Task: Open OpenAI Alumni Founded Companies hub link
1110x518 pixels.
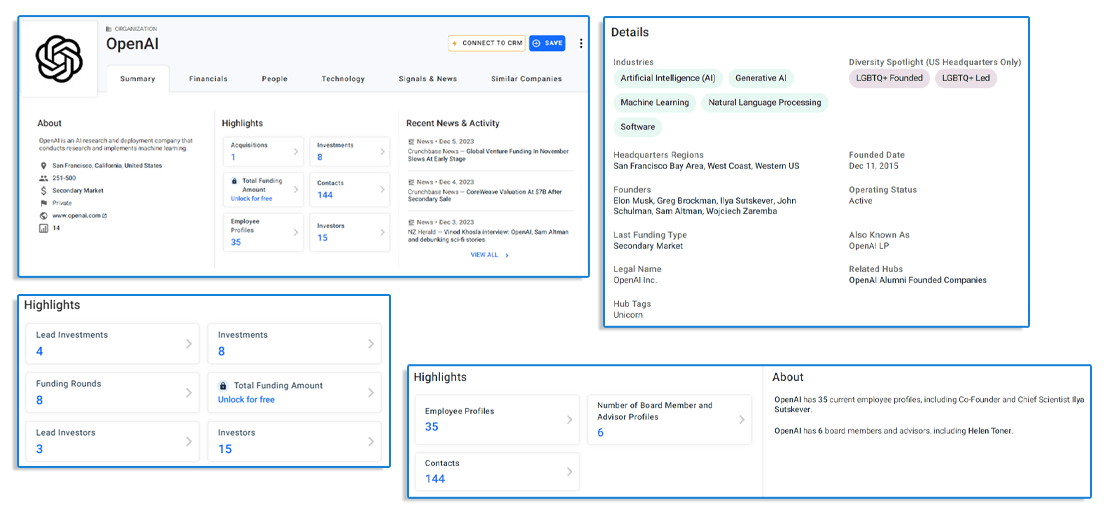Action: [x=917, y=280]
